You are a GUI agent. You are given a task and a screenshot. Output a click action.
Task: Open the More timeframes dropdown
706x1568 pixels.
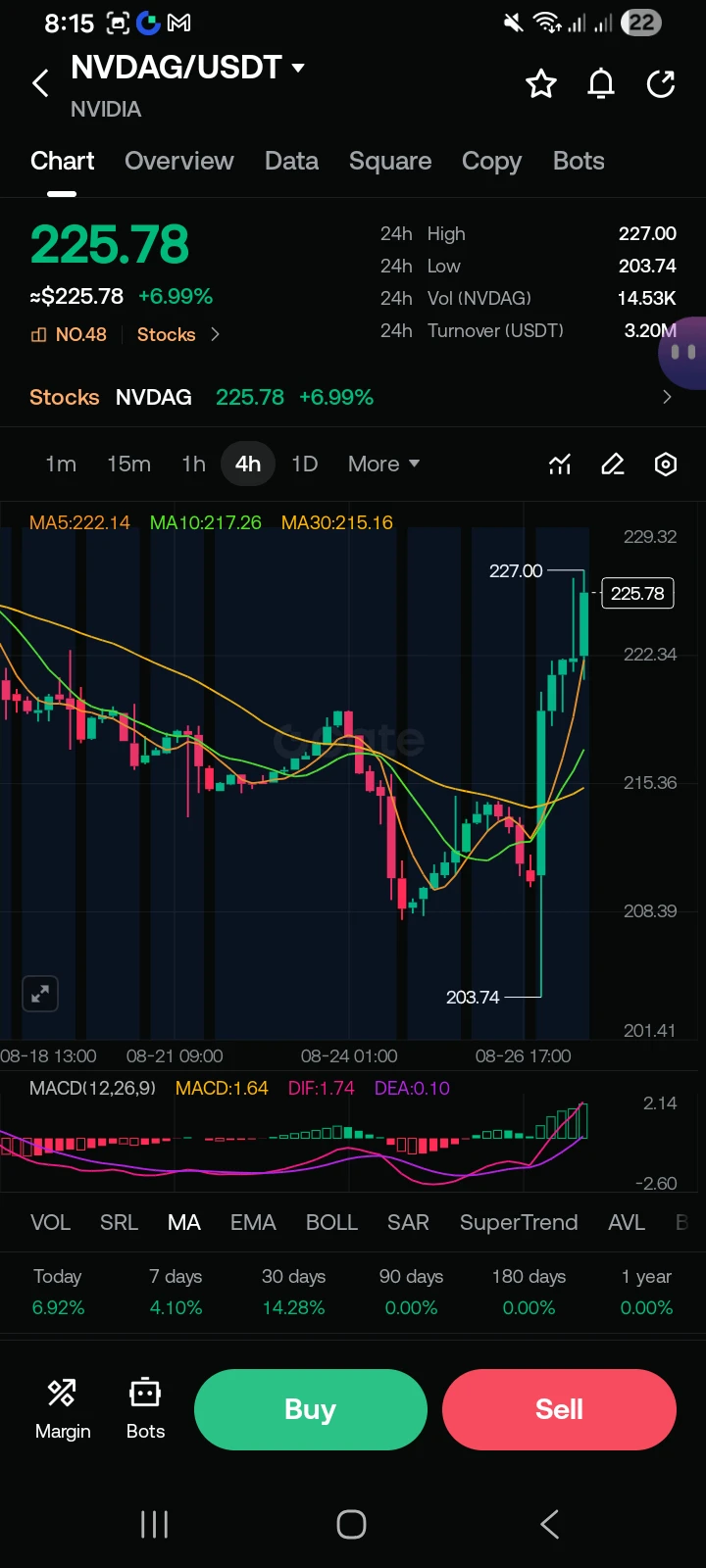[383, 464]
